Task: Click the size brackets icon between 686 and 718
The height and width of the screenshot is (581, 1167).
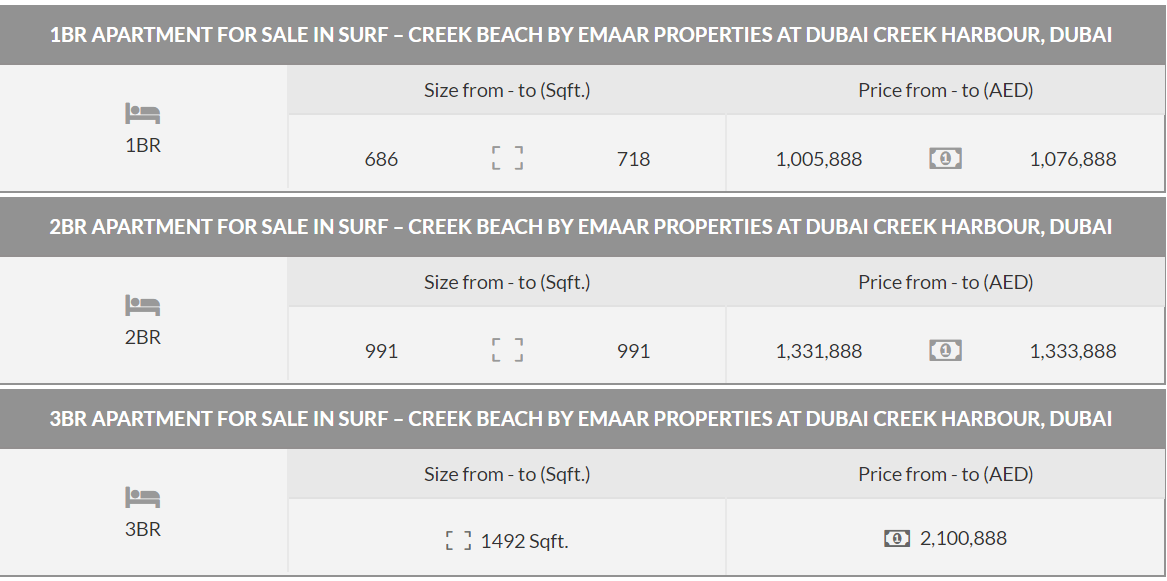Action: 507,158
